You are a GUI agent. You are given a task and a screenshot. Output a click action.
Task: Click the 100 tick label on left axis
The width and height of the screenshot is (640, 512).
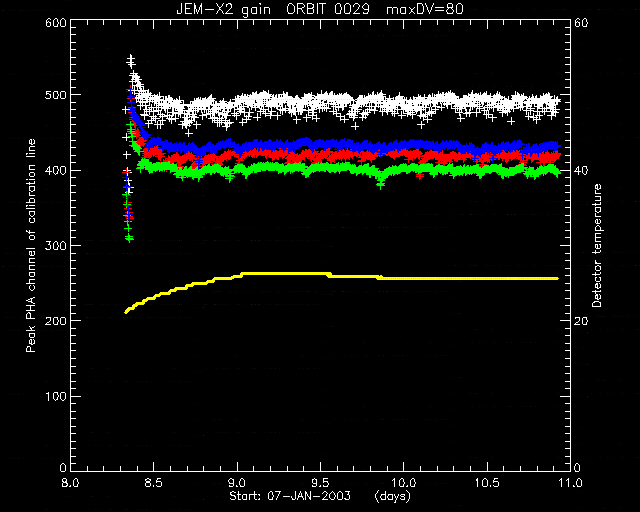[x=56, y=396]
